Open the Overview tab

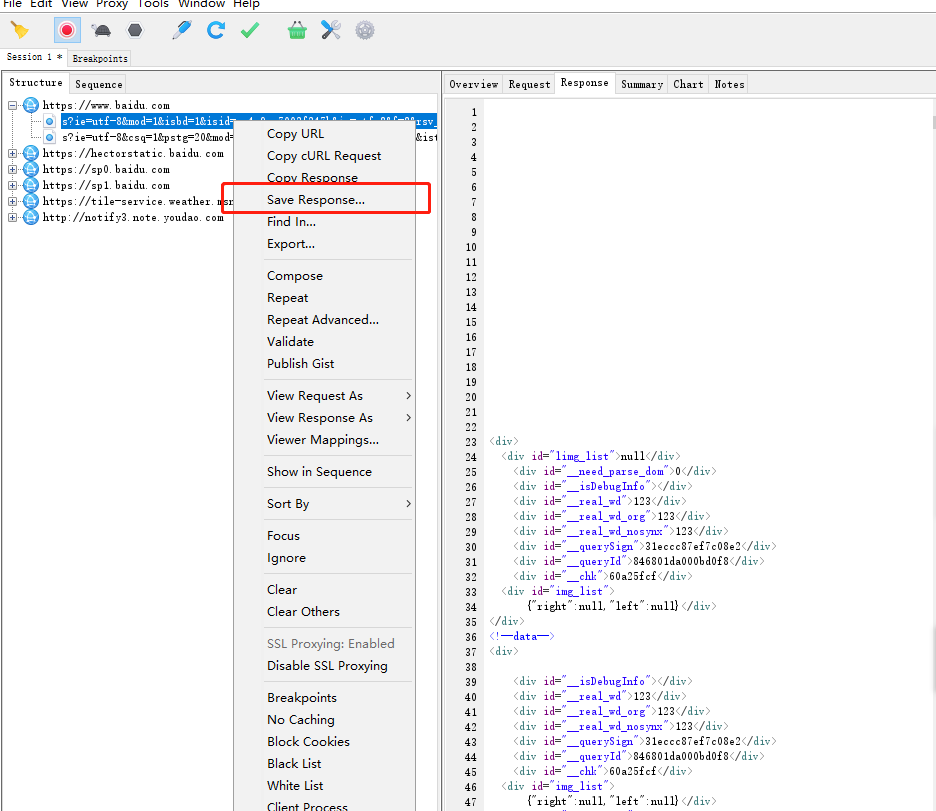tap(473, 84)
